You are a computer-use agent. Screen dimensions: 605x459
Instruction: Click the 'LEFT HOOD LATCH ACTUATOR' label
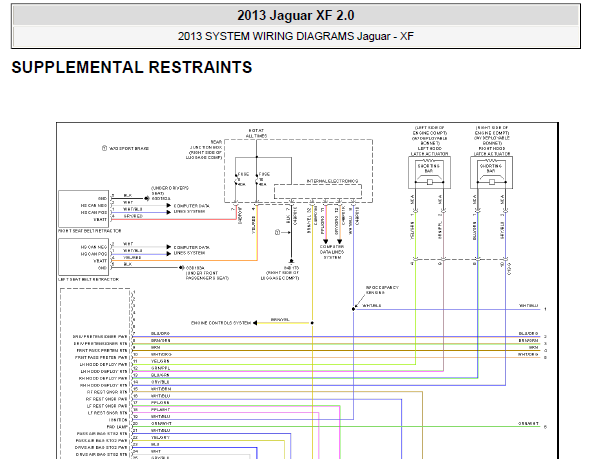(429, 151)
